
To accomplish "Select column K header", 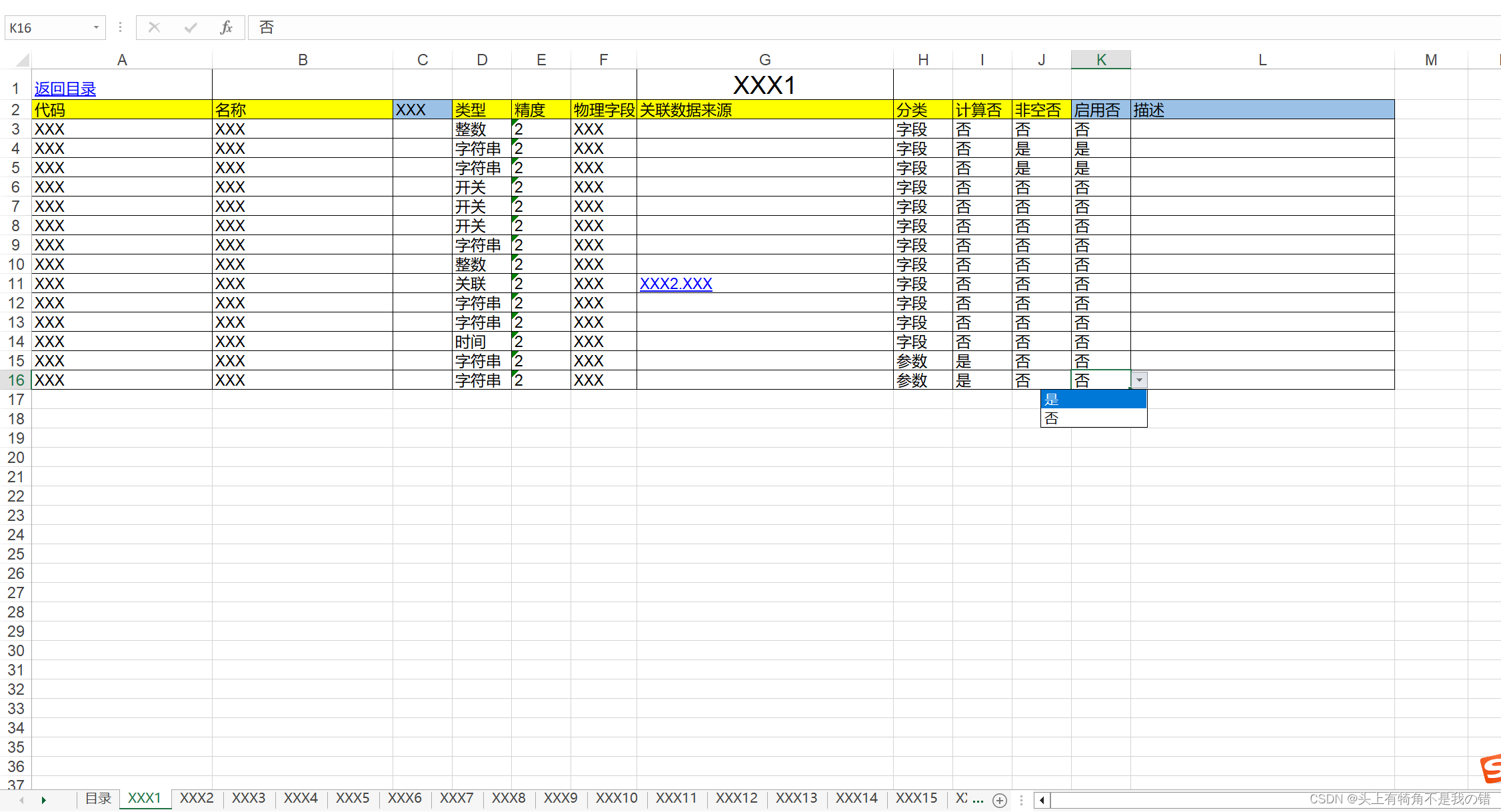I will pos(1101,60).
